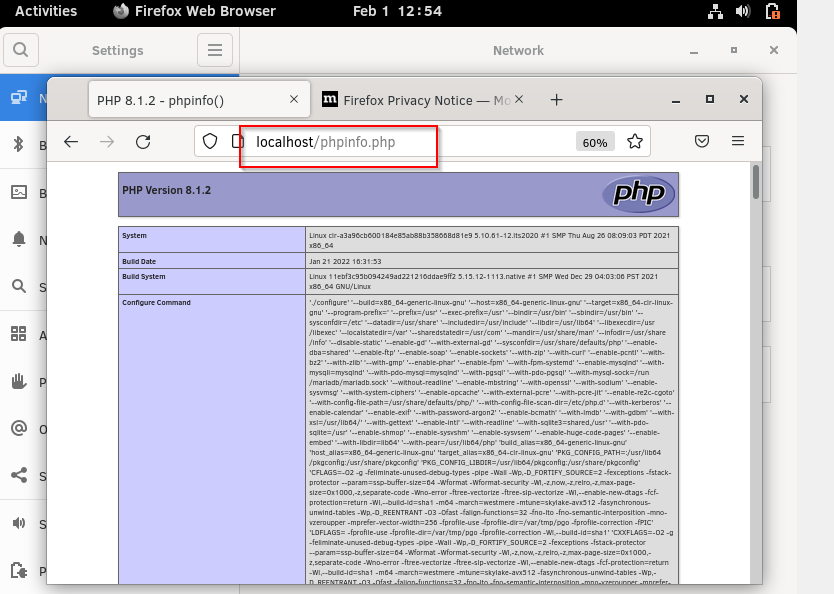Select Search magnifier row in Settings sidebar
Image resolution: width=834 pixels, height=594 pixels.
pyautogui.click(x=19, y=286)
